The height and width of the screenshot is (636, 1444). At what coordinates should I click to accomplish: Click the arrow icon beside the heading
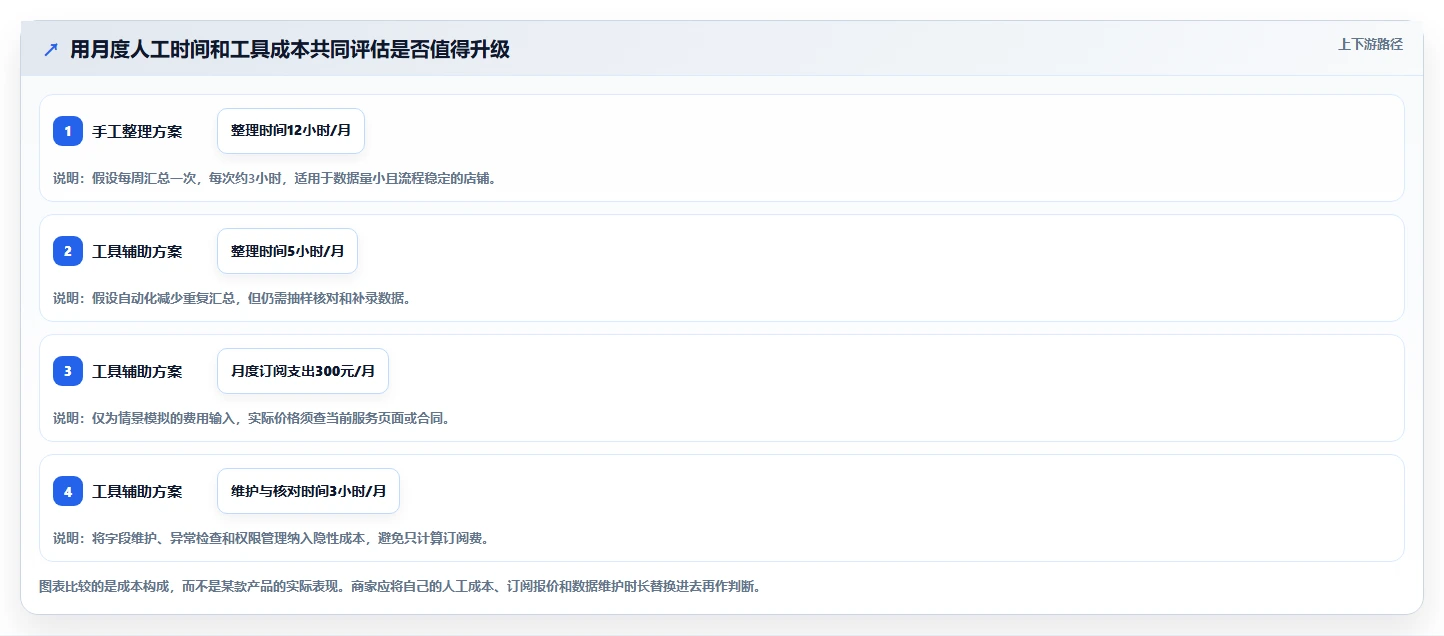[51, 50]
